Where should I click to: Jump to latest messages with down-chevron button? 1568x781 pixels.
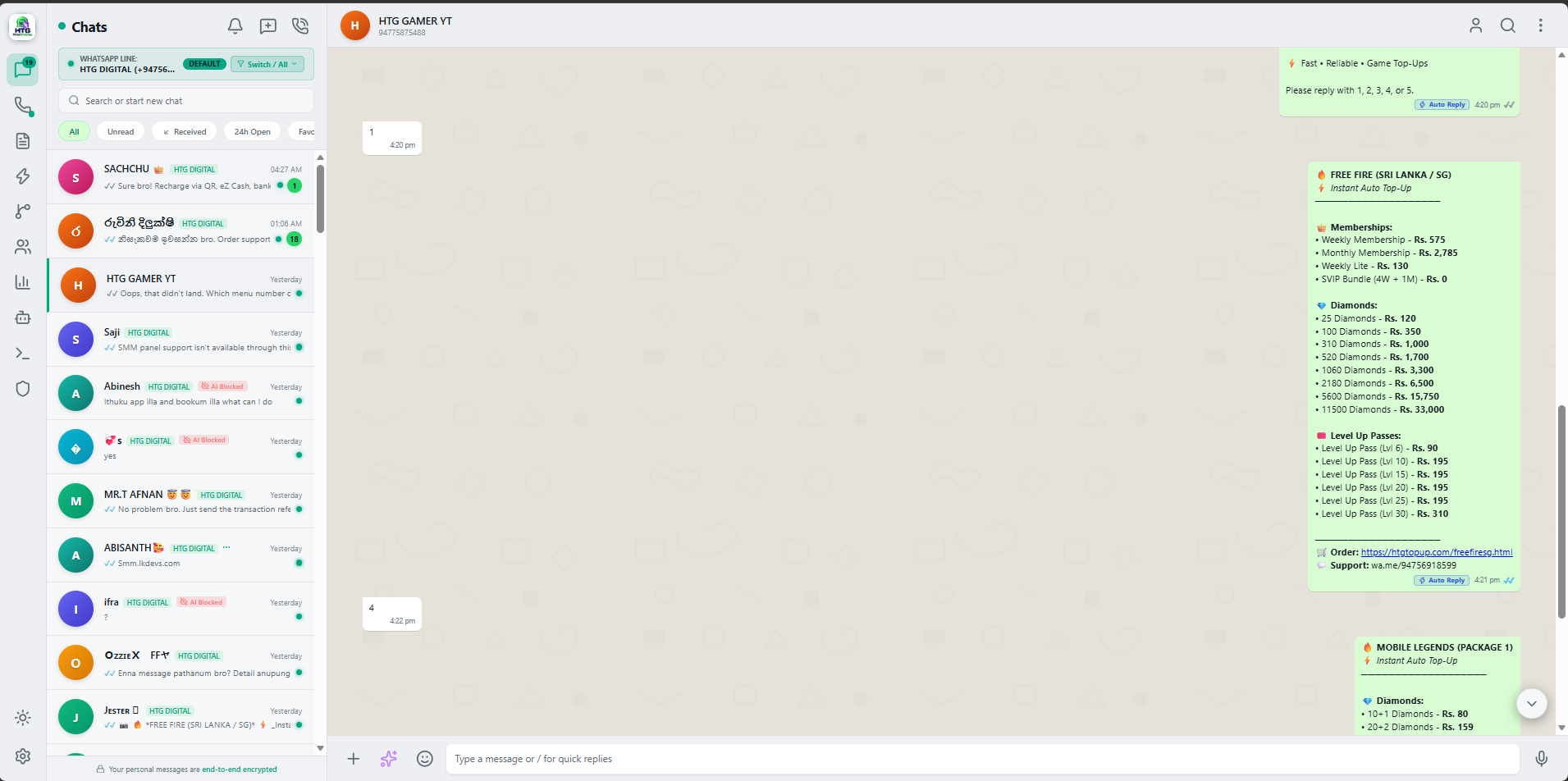(x=1531, y=704)
